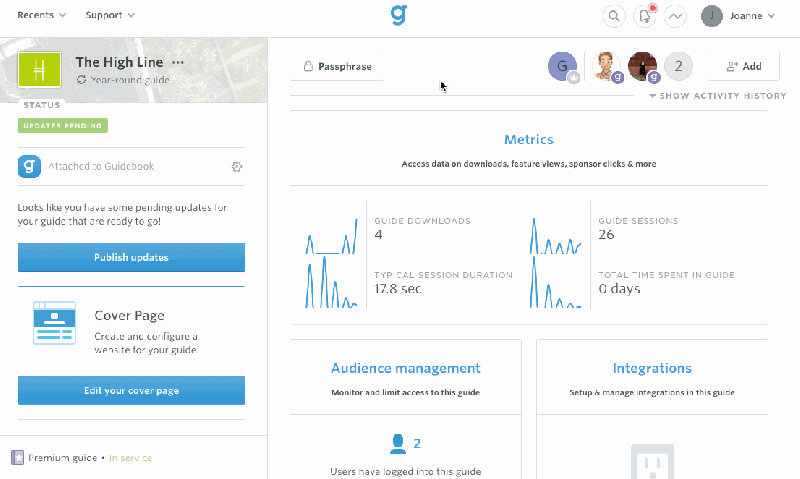
Task: Click the Add collaborator button
Action: pyautogui.click(x=743, y=66)
